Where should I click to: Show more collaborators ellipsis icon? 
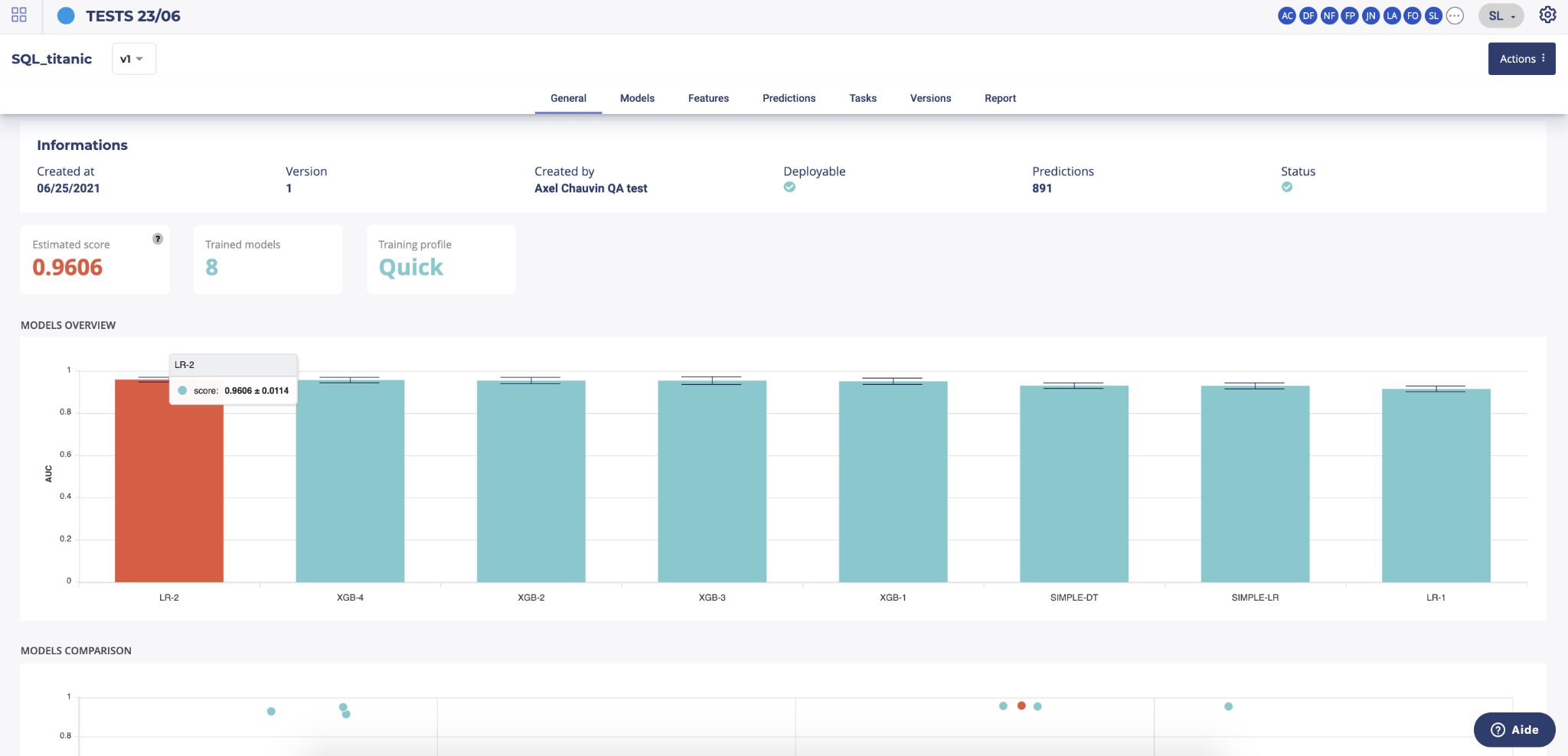[x=1455, y=16]
